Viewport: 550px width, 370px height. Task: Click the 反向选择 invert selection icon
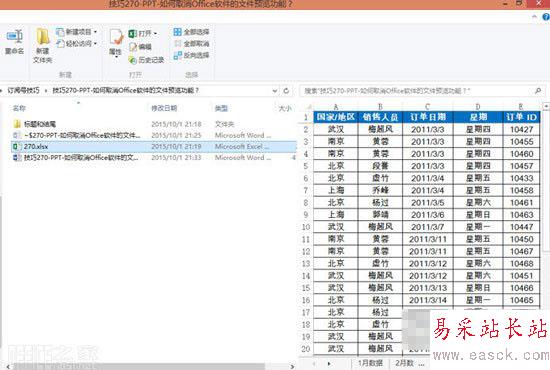tap(177, 55)
